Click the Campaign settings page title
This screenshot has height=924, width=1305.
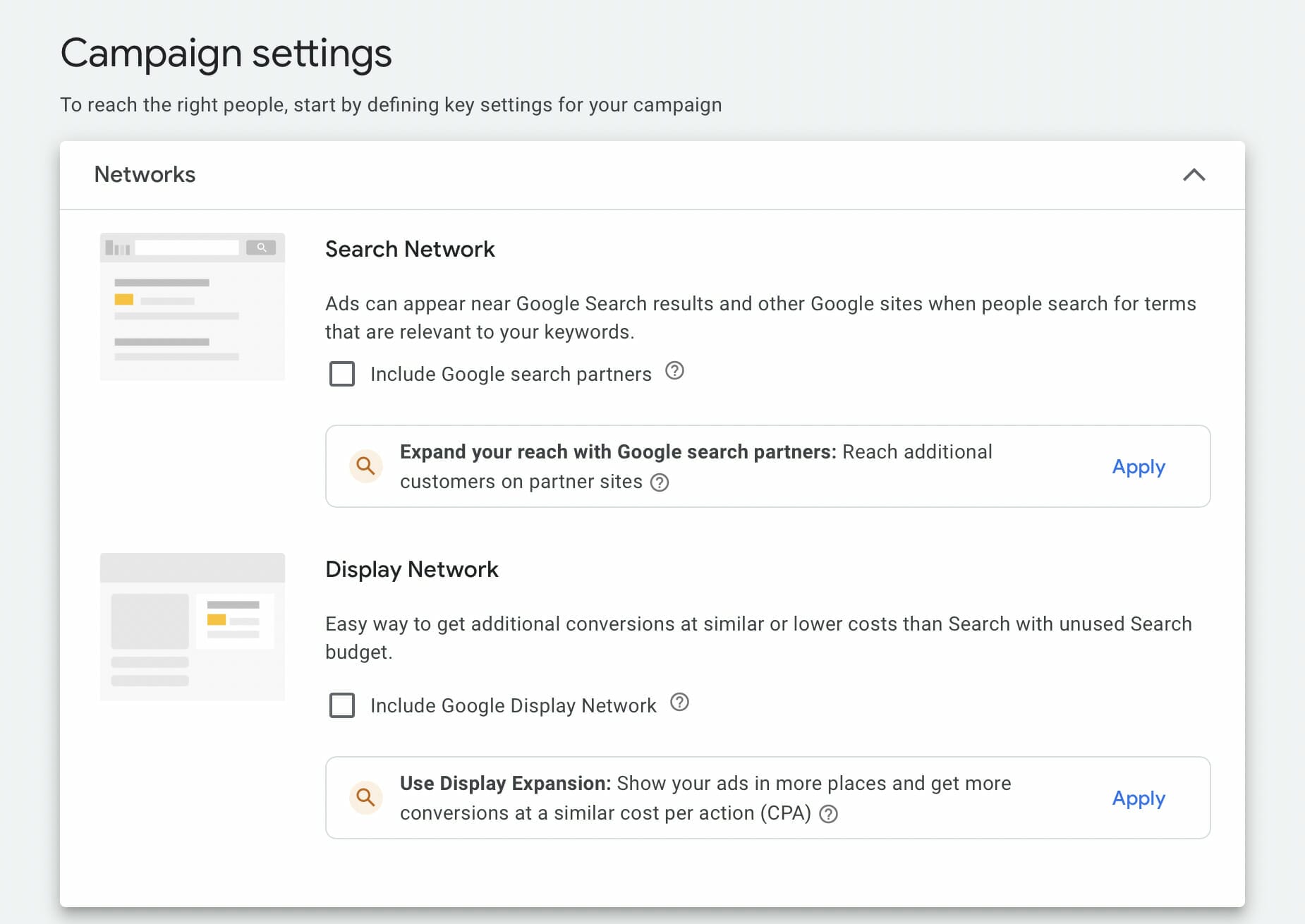(x=226, y=52)
